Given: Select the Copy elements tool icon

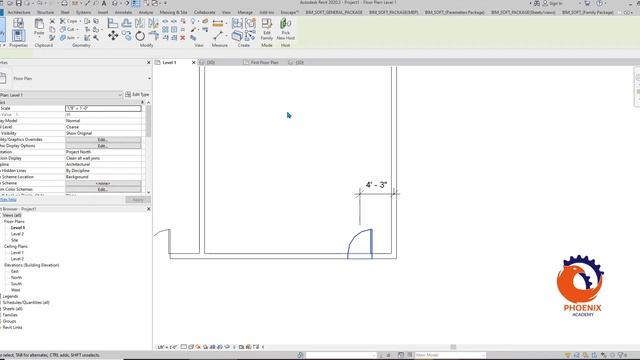Looking at the screenshot, I should coord(127,36).
